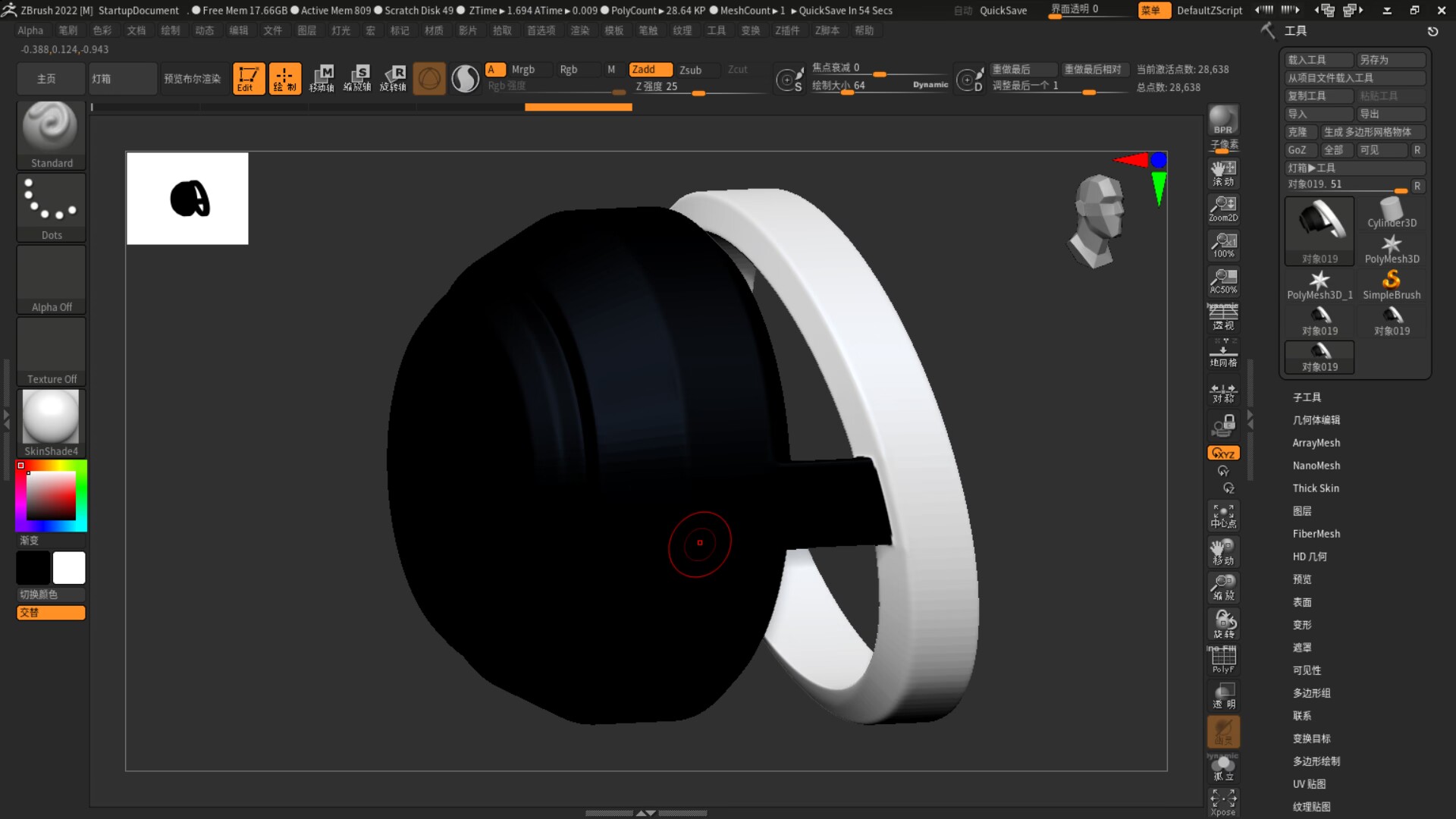This screenshot has height=819, width=1456.
Task: Enable the Zsub mode
Action: tap(690, 69)
